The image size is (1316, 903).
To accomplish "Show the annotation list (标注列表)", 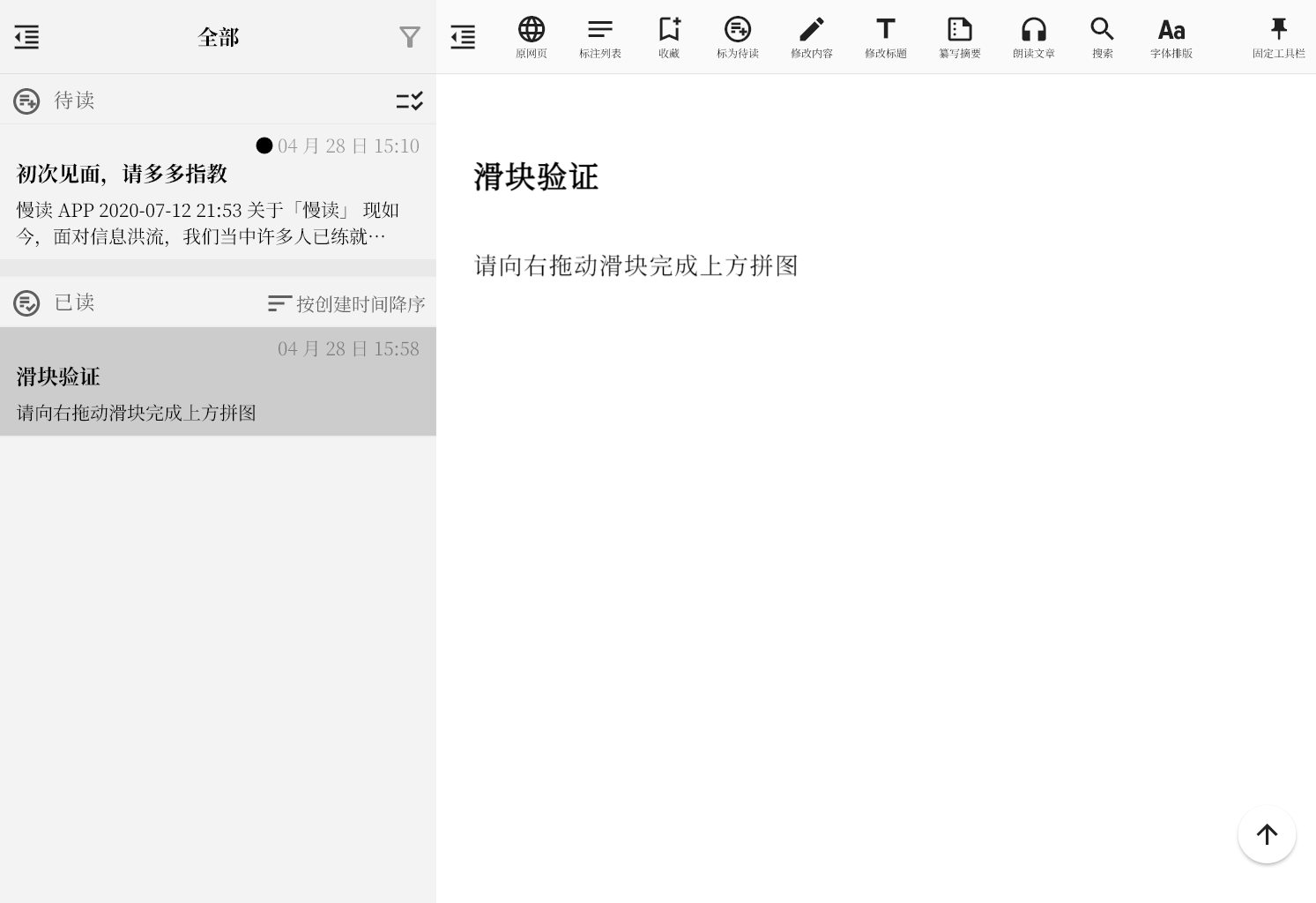I will 600,37.
